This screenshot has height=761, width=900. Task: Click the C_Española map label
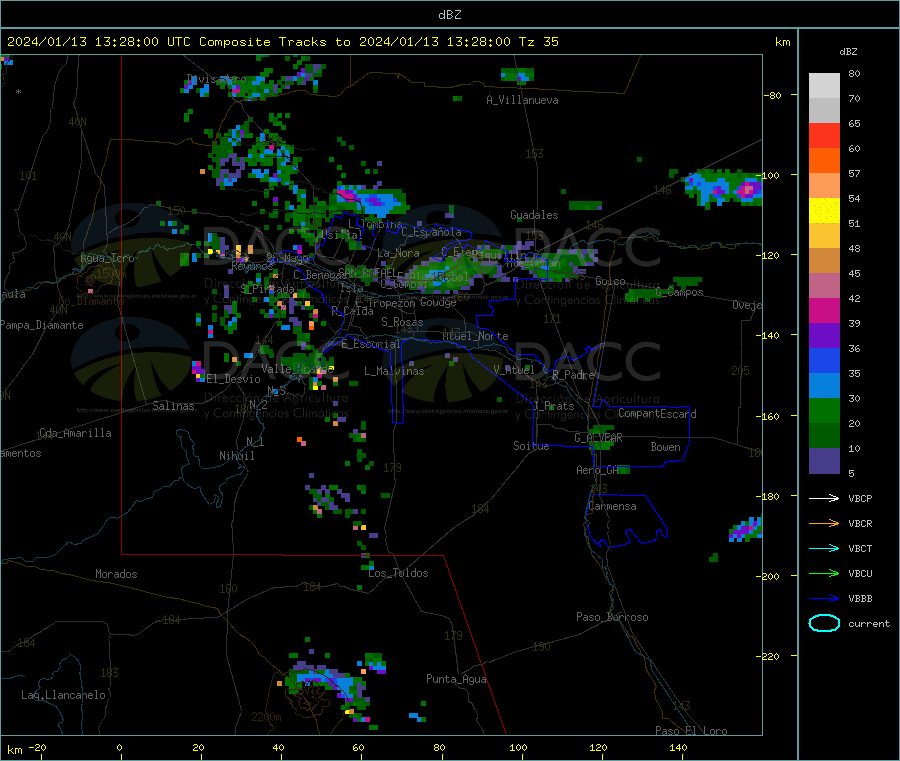click(x=432, y=232)
